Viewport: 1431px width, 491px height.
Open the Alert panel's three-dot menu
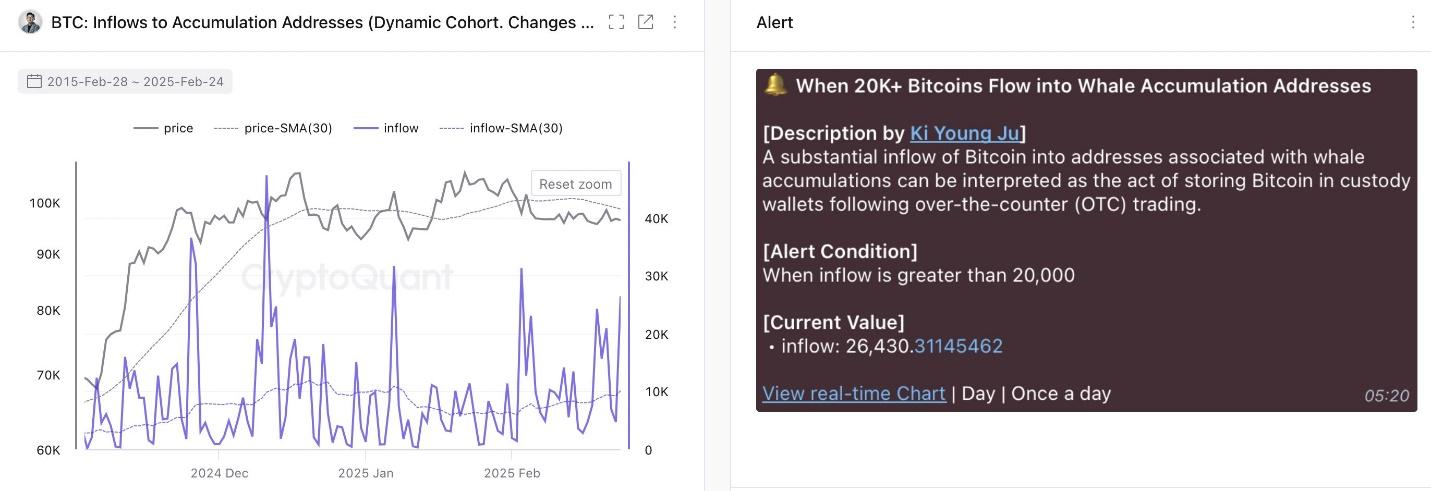click(x=1413, y=22)
